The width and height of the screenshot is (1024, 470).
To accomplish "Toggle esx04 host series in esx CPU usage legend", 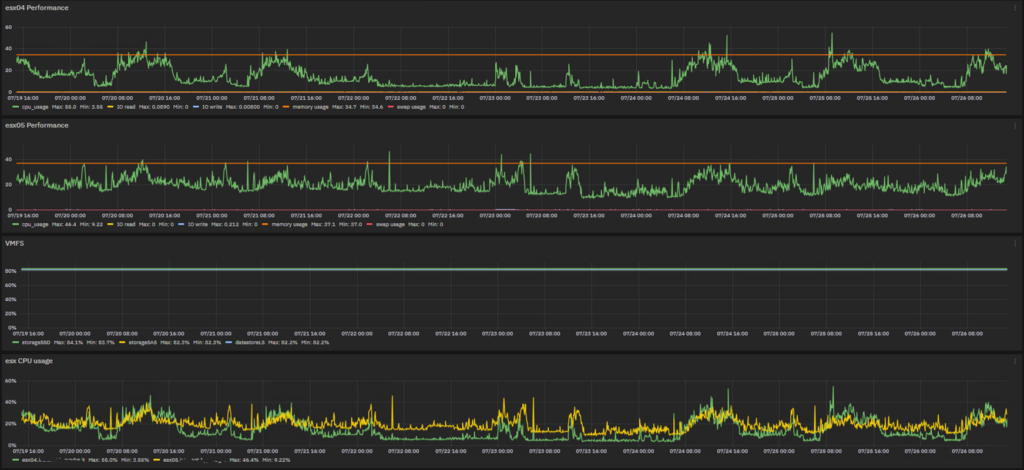I will point(52,461).
